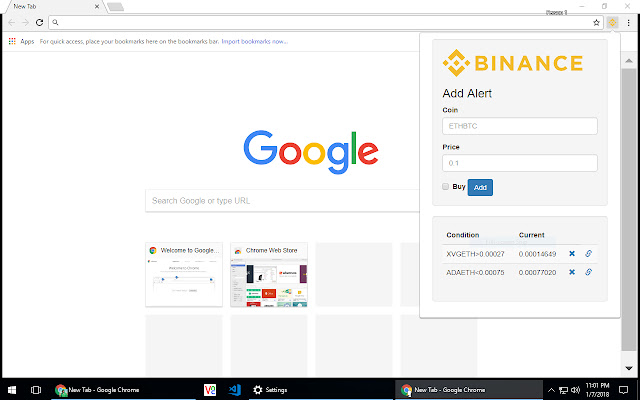
Task: Toggle the Buy checkbox
Action: point(445,187)
